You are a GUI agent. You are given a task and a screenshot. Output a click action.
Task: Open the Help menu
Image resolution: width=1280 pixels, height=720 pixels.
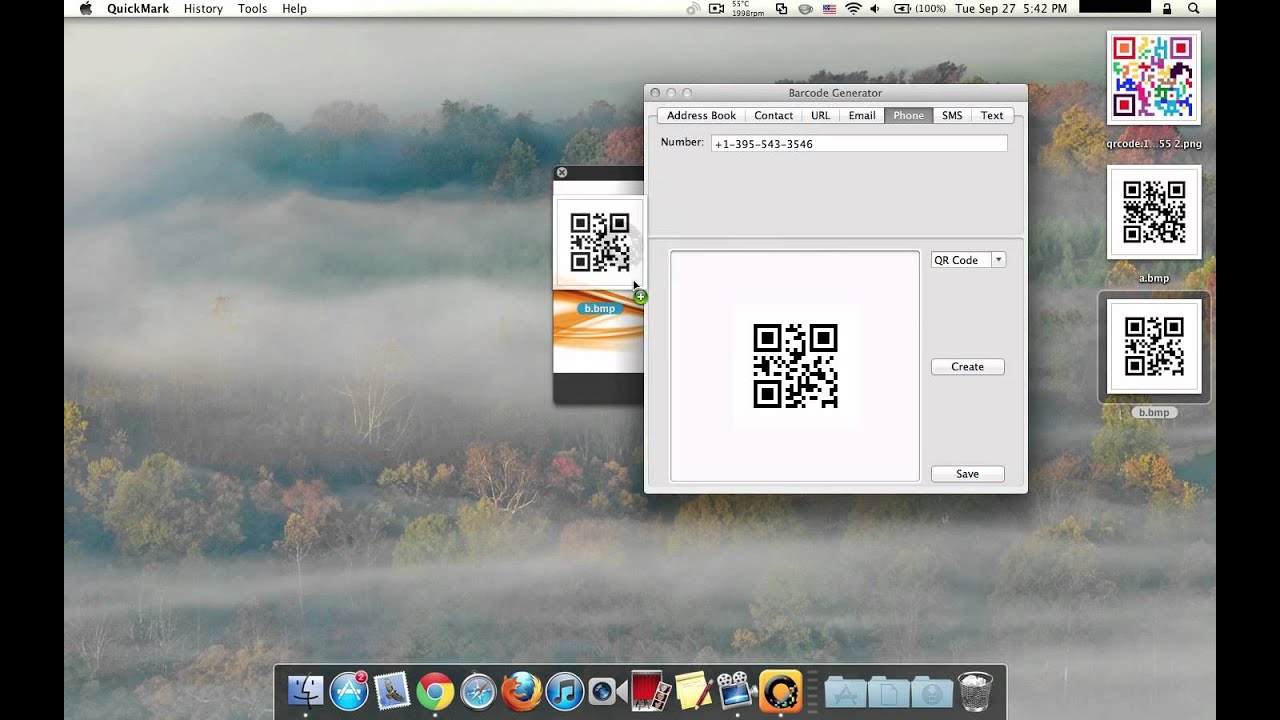tap(294, 8)
